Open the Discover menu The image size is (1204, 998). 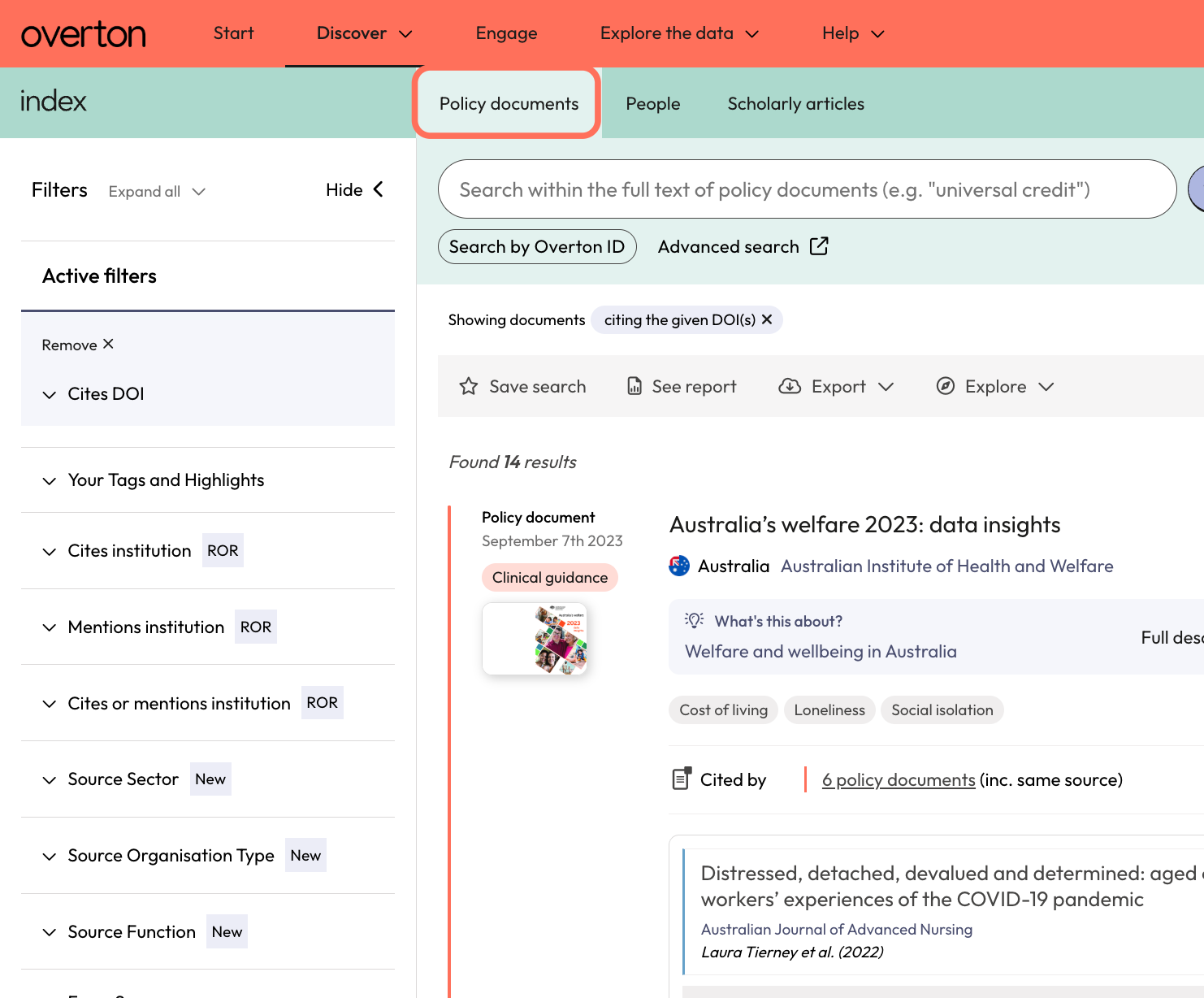coord(365,33)
